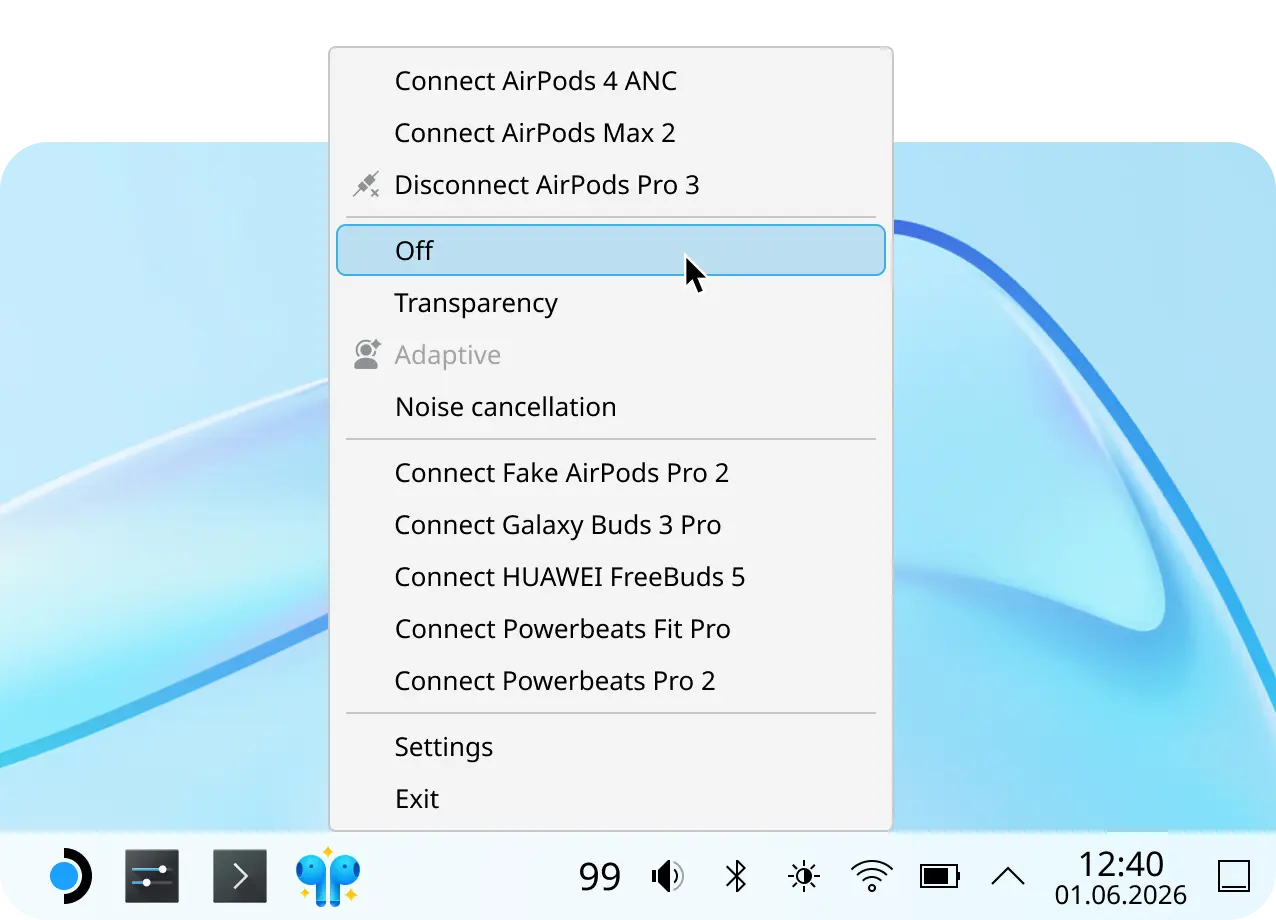This screenshot has width=1276, height=920.
Task: Click the volume speaker tray icon
Action: pos(667,878)
